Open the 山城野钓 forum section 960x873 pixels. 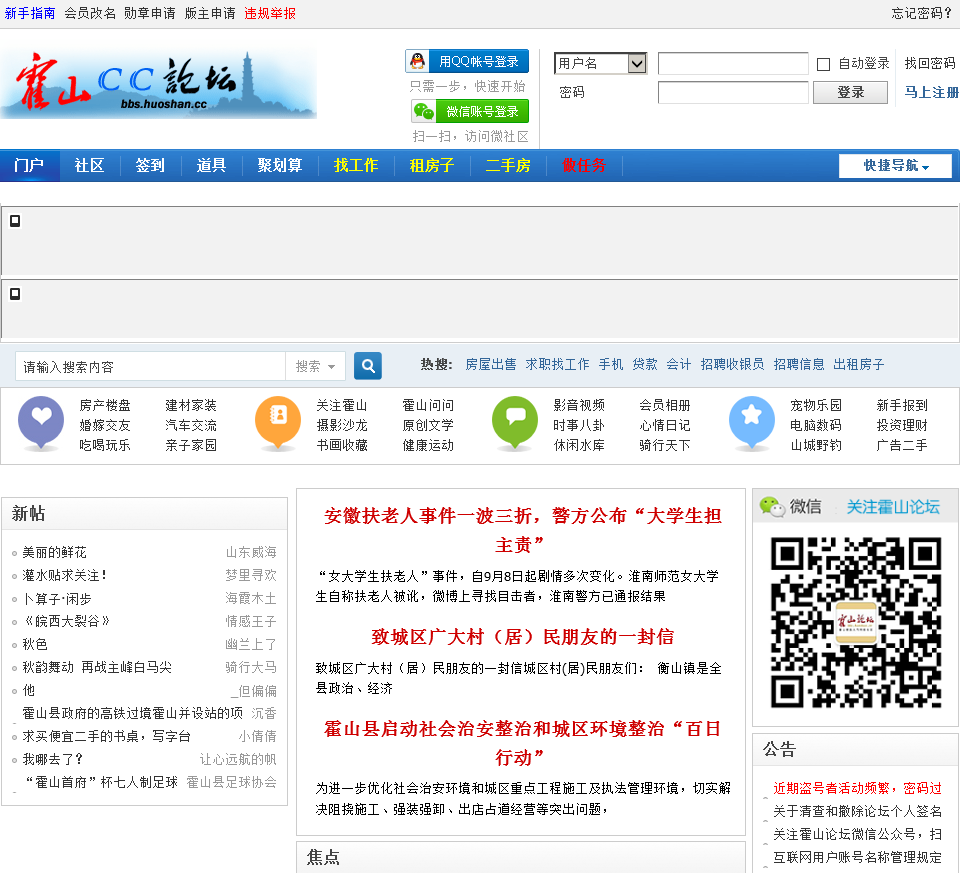tap(816, 445)
